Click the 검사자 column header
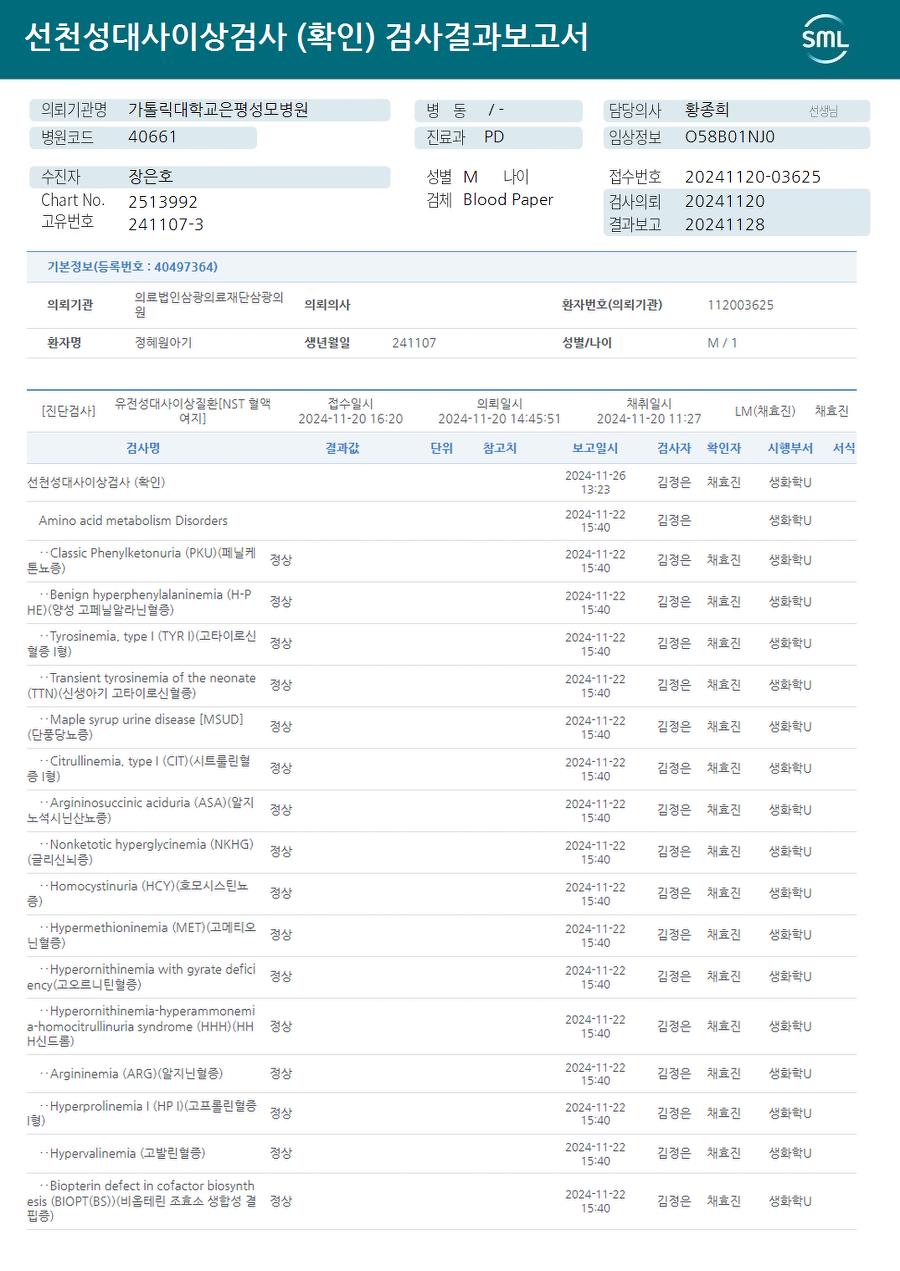The height and width of the screenshot is (1271, 900). tap(674, 448)
